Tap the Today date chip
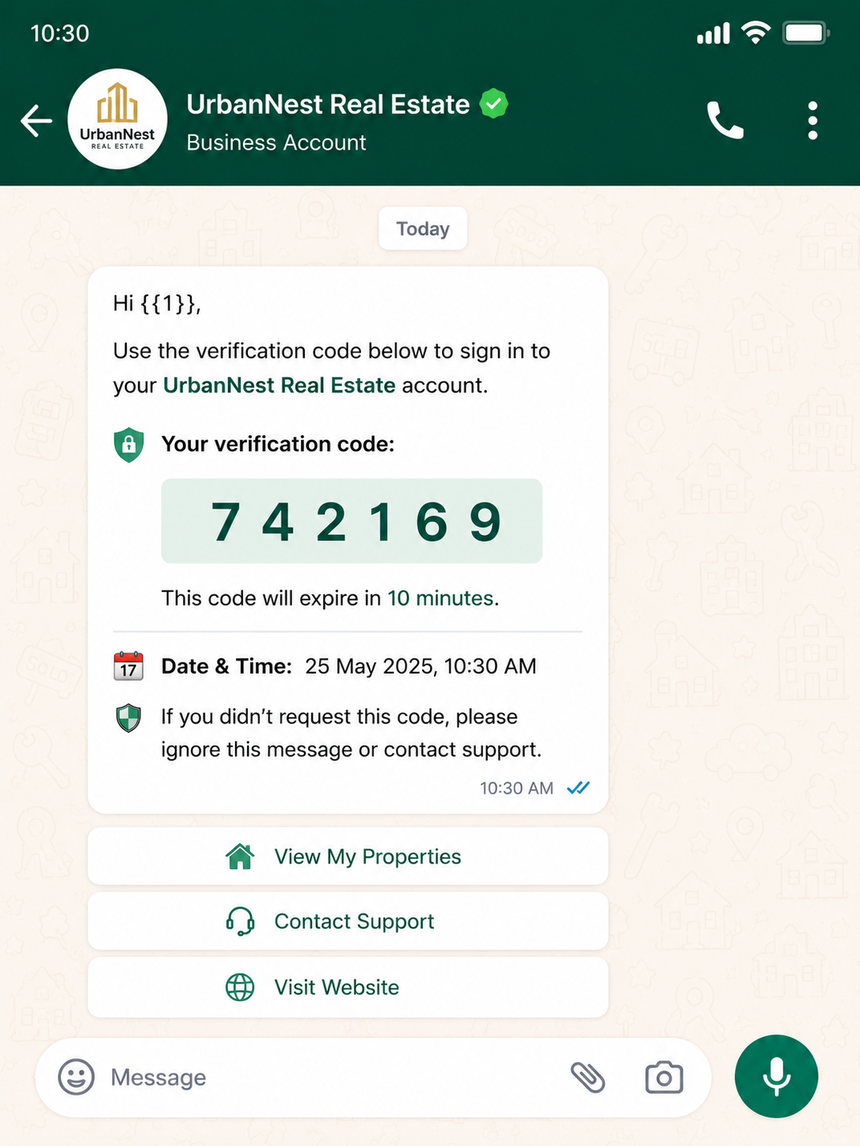The height and width of the screenshot is (1146, 860). click(x=422, y=229)
